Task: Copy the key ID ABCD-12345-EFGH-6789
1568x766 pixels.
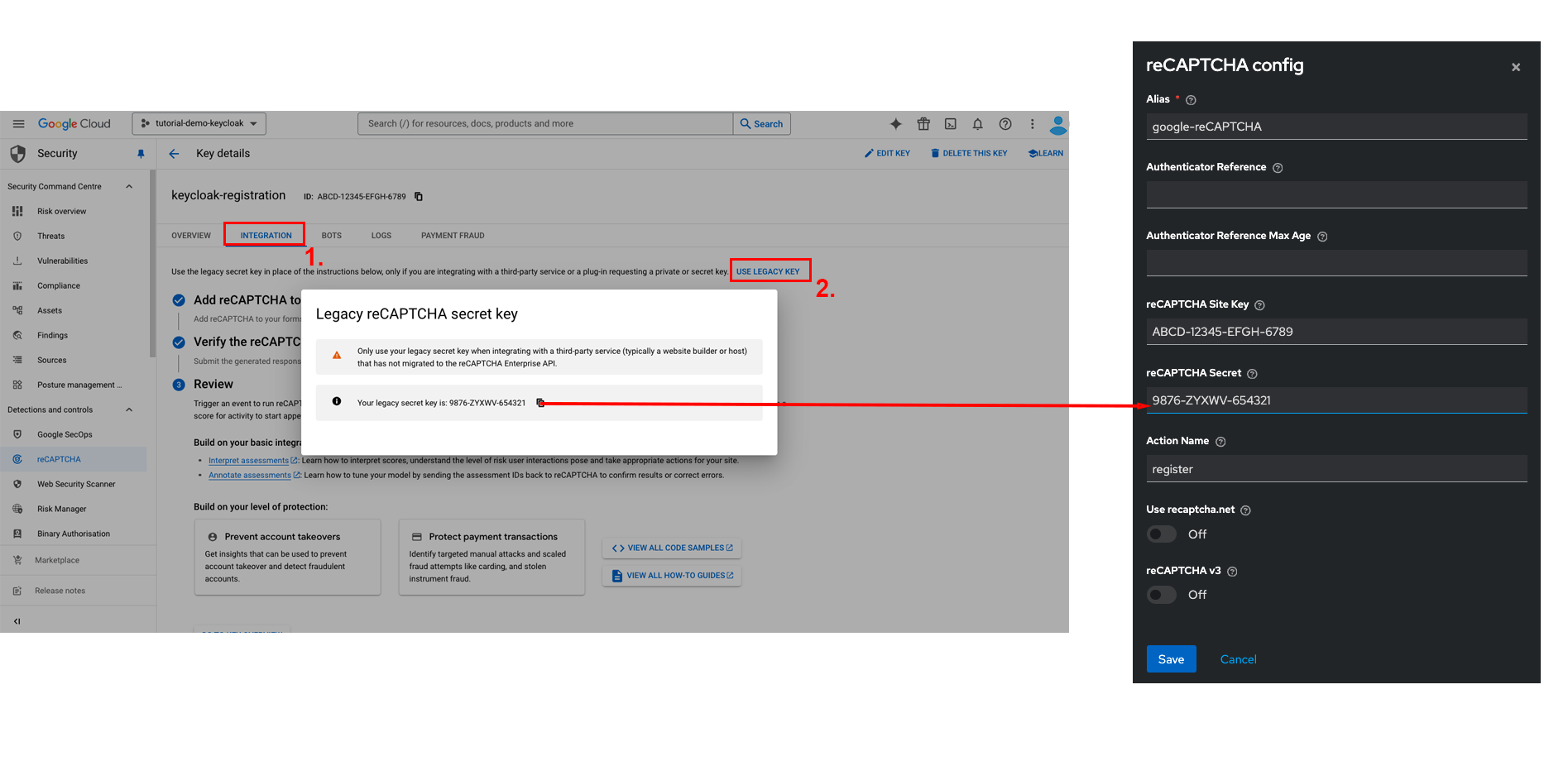Action: tap(419, 197)
